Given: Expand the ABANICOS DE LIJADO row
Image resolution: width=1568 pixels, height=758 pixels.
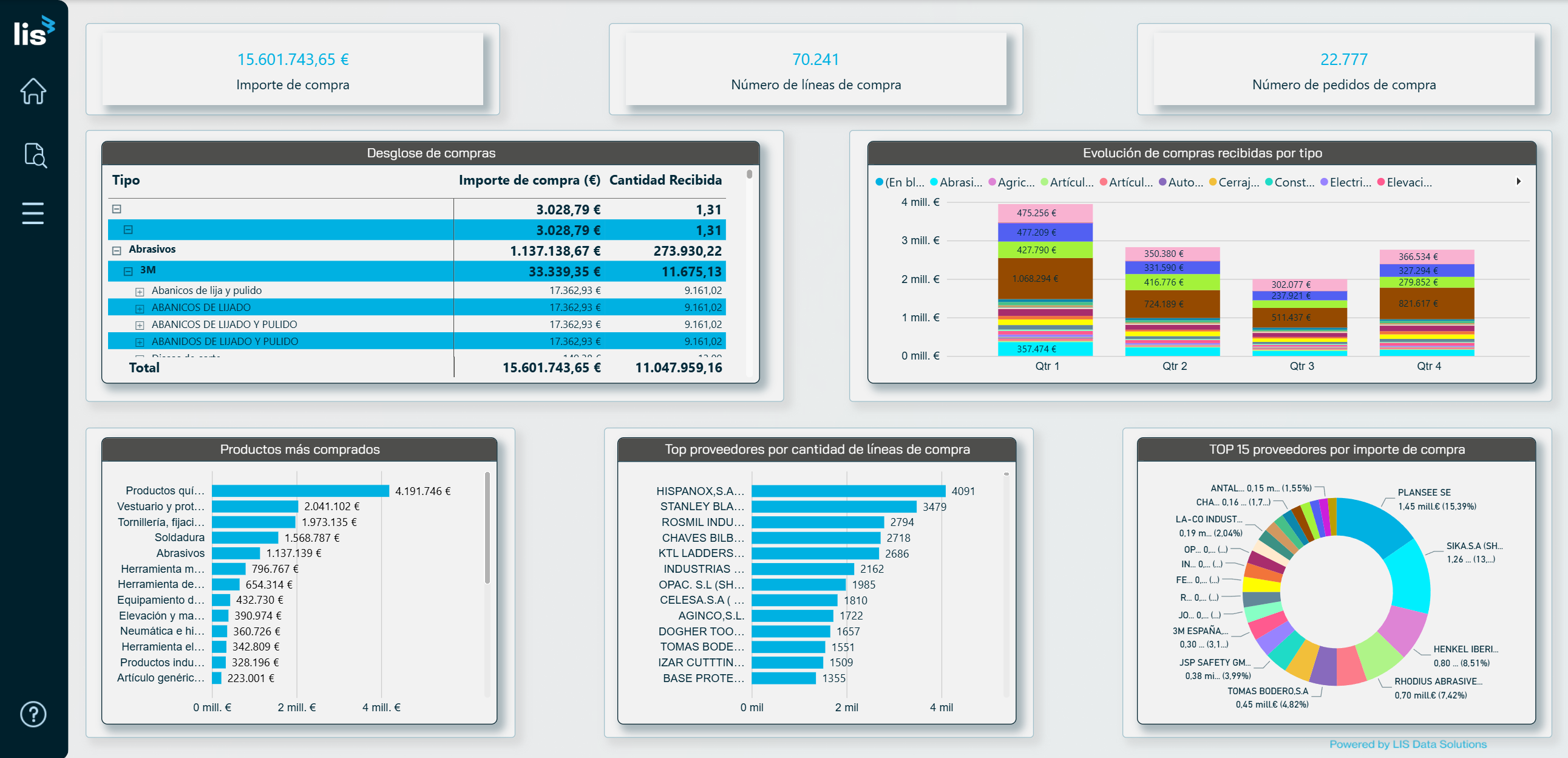Looking at the screenshot, I should point(140,308).
